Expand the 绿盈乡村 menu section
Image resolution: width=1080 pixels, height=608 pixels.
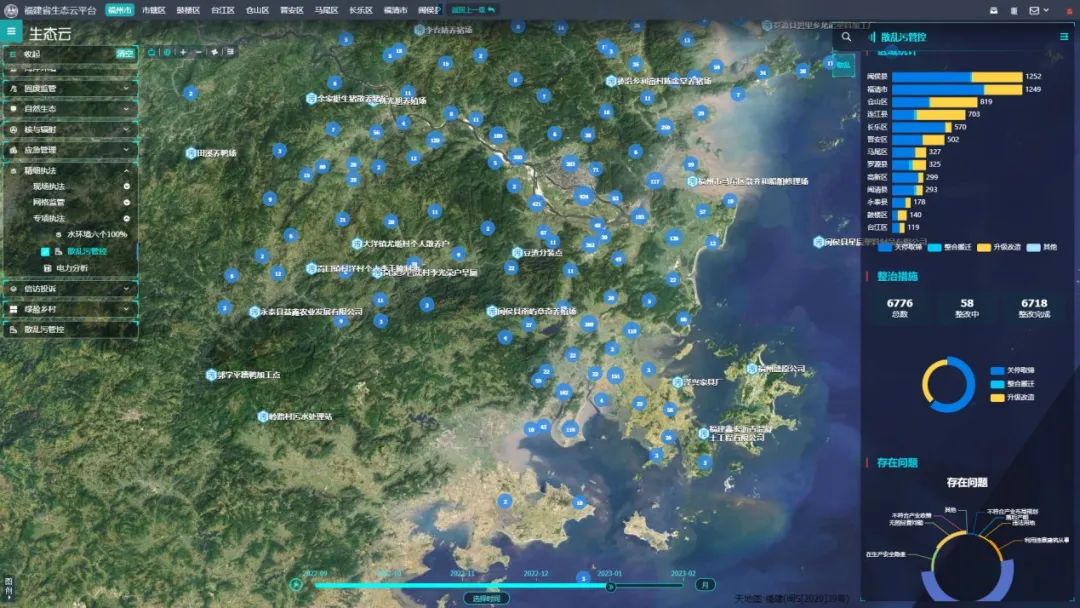coord(70,310)
